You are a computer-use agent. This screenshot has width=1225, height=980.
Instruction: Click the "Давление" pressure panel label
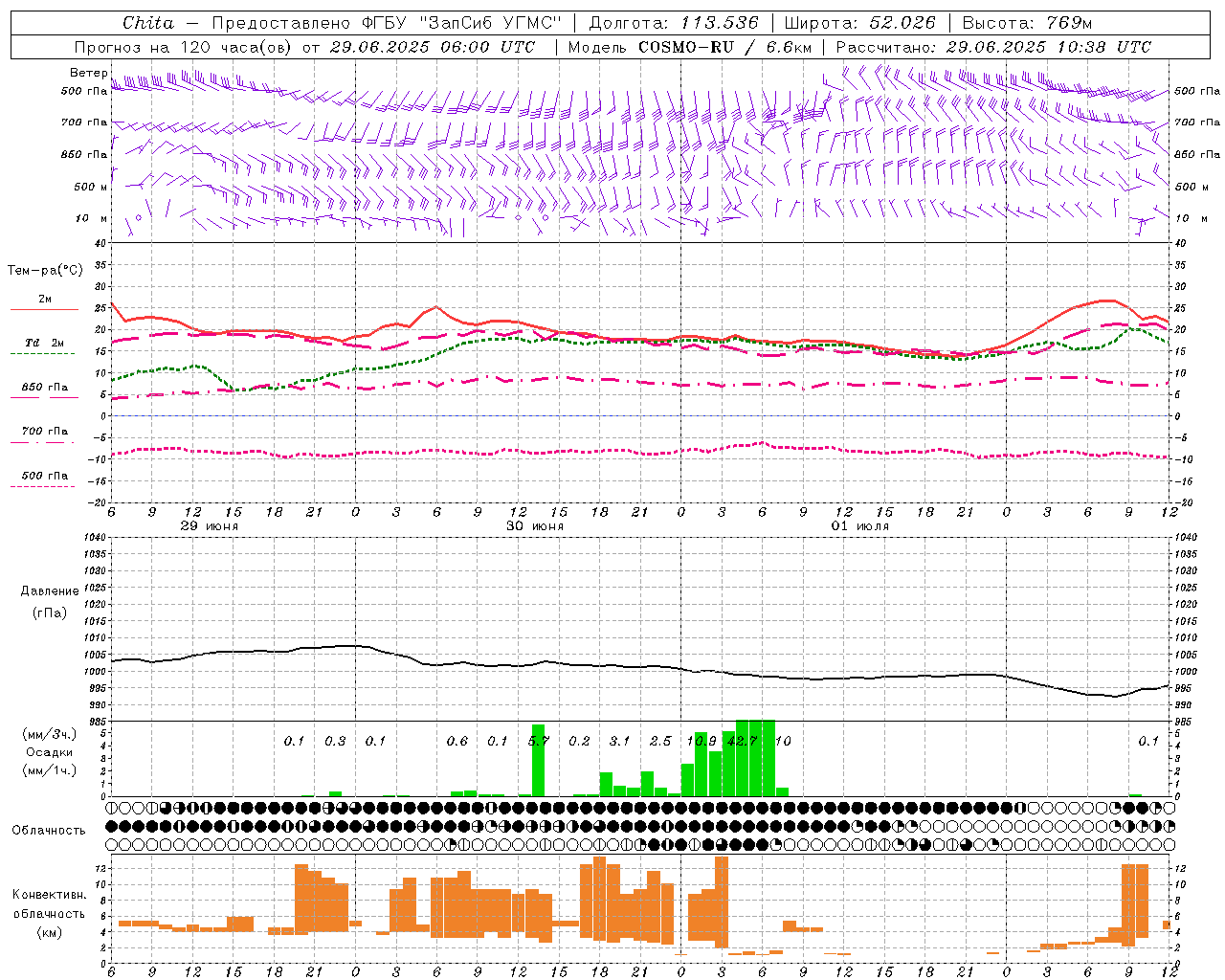tap(50, 591)
